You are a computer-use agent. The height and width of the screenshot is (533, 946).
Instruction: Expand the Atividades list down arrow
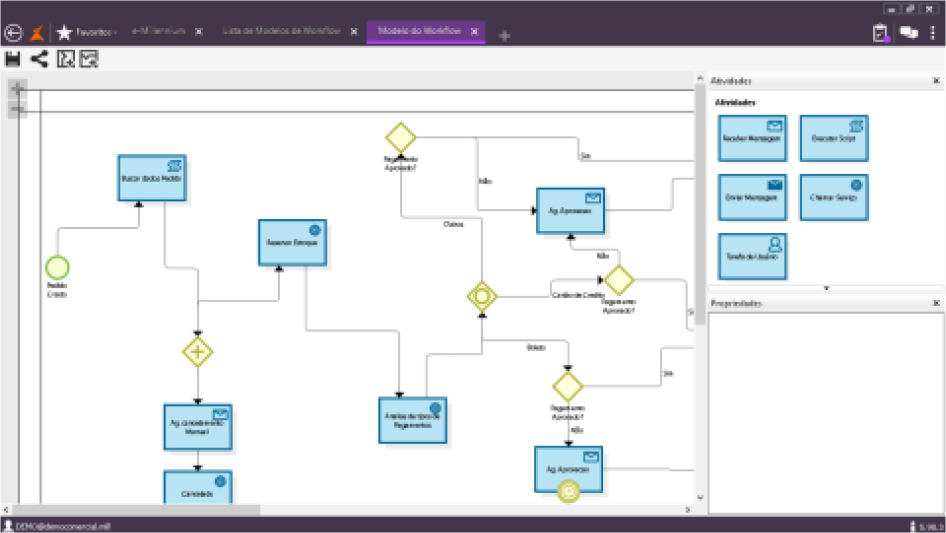[826, 288]
